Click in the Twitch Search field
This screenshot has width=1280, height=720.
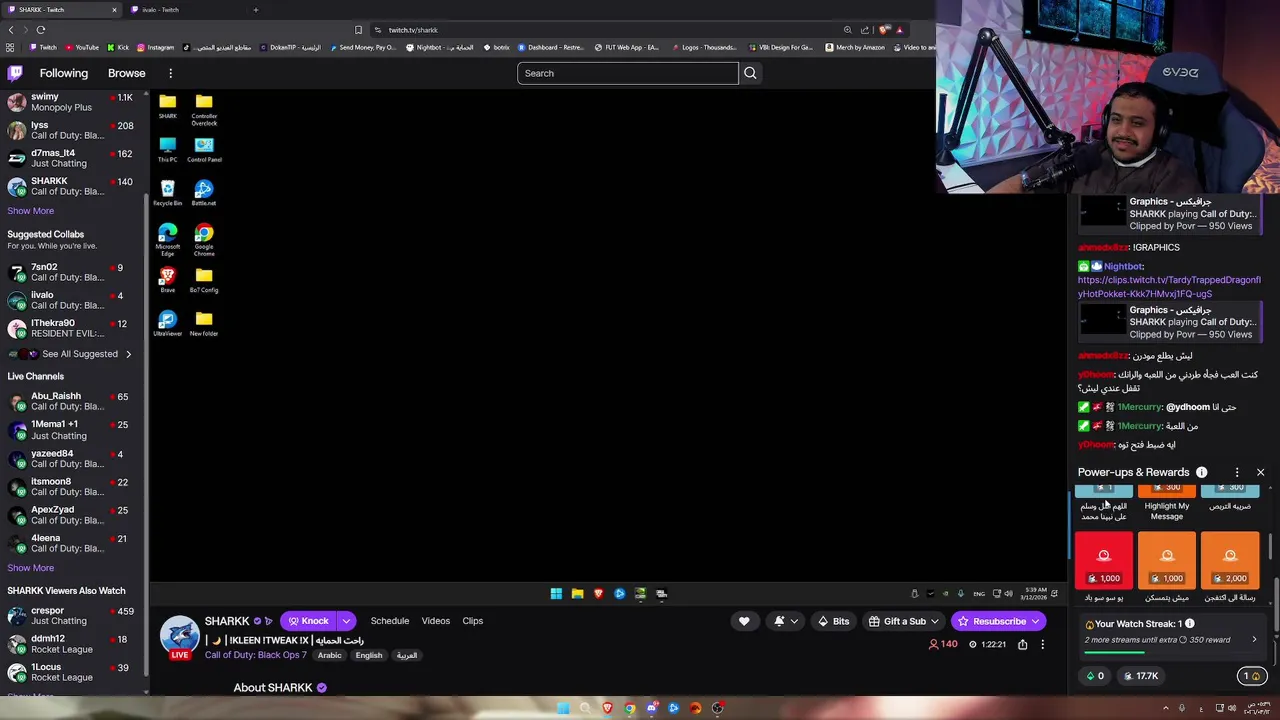628,73
